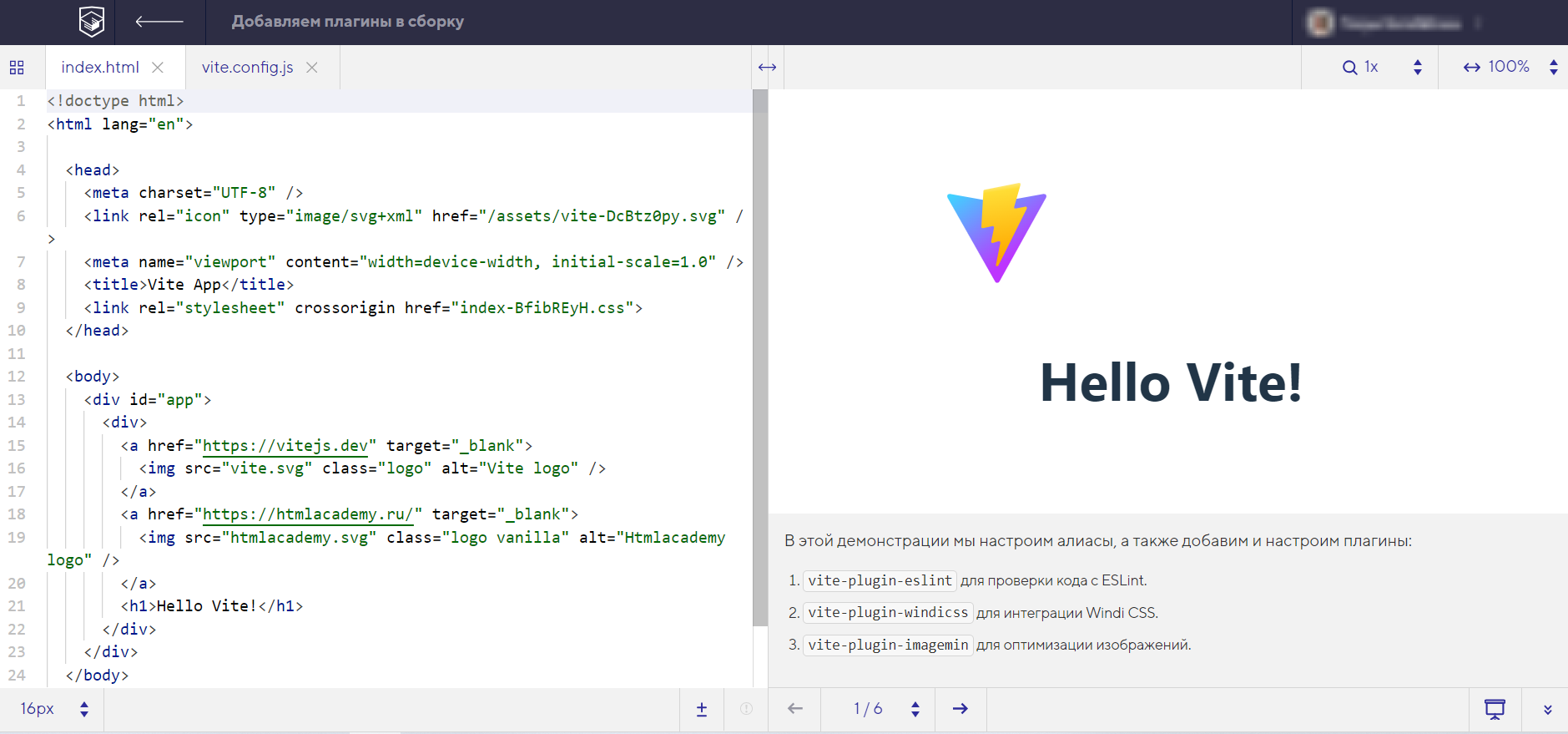The image size is (1568, 734).
Task: Collapse panel with double chevron down
Action: pyautogui.click(x=1548, y=709)
